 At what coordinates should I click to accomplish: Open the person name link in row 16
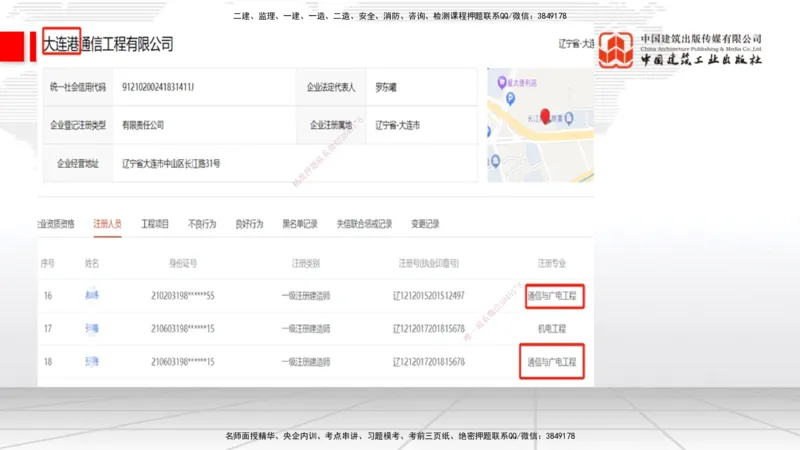[92, 295]
